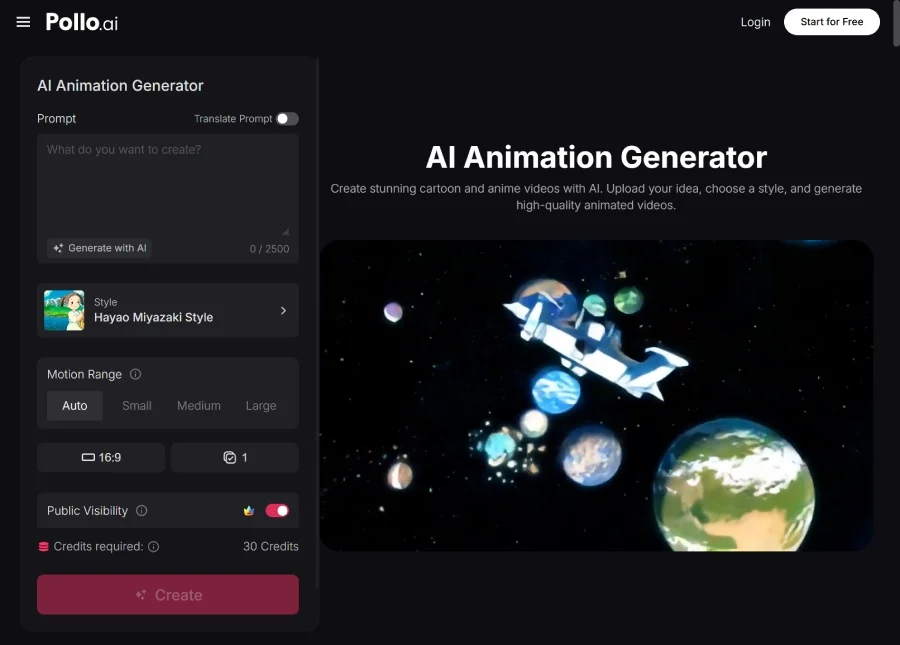Open the Style selector chevron

283,310
